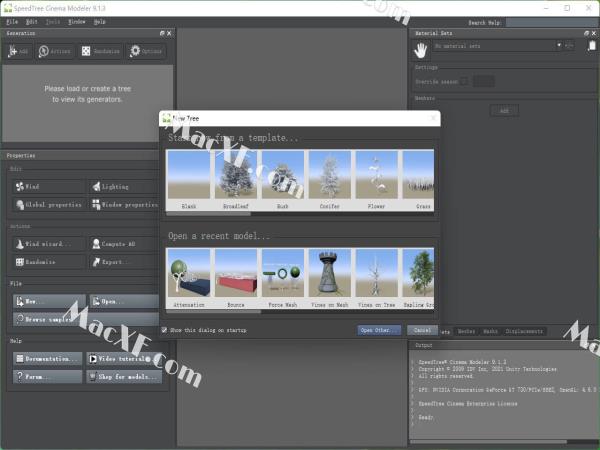Click Browse samples button
Image resolution: width=600 pixels, height=450 pixels.
86,319
